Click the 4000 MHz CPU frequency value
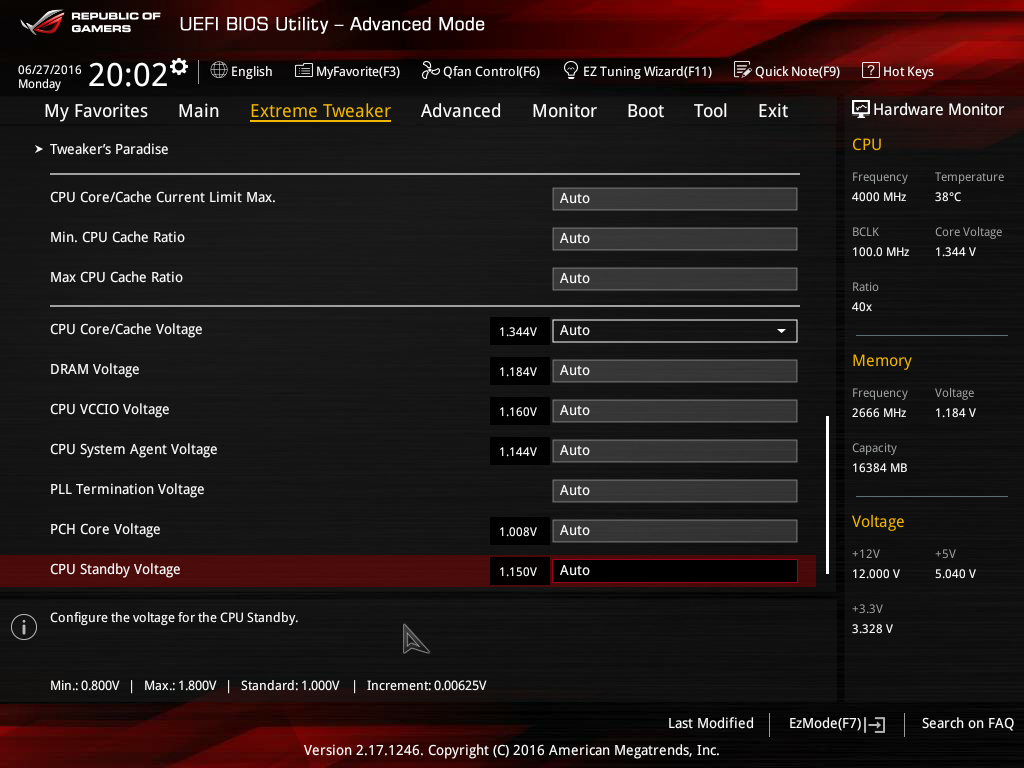This screenshot has width=1024, height=768. [x=878, y=197]
